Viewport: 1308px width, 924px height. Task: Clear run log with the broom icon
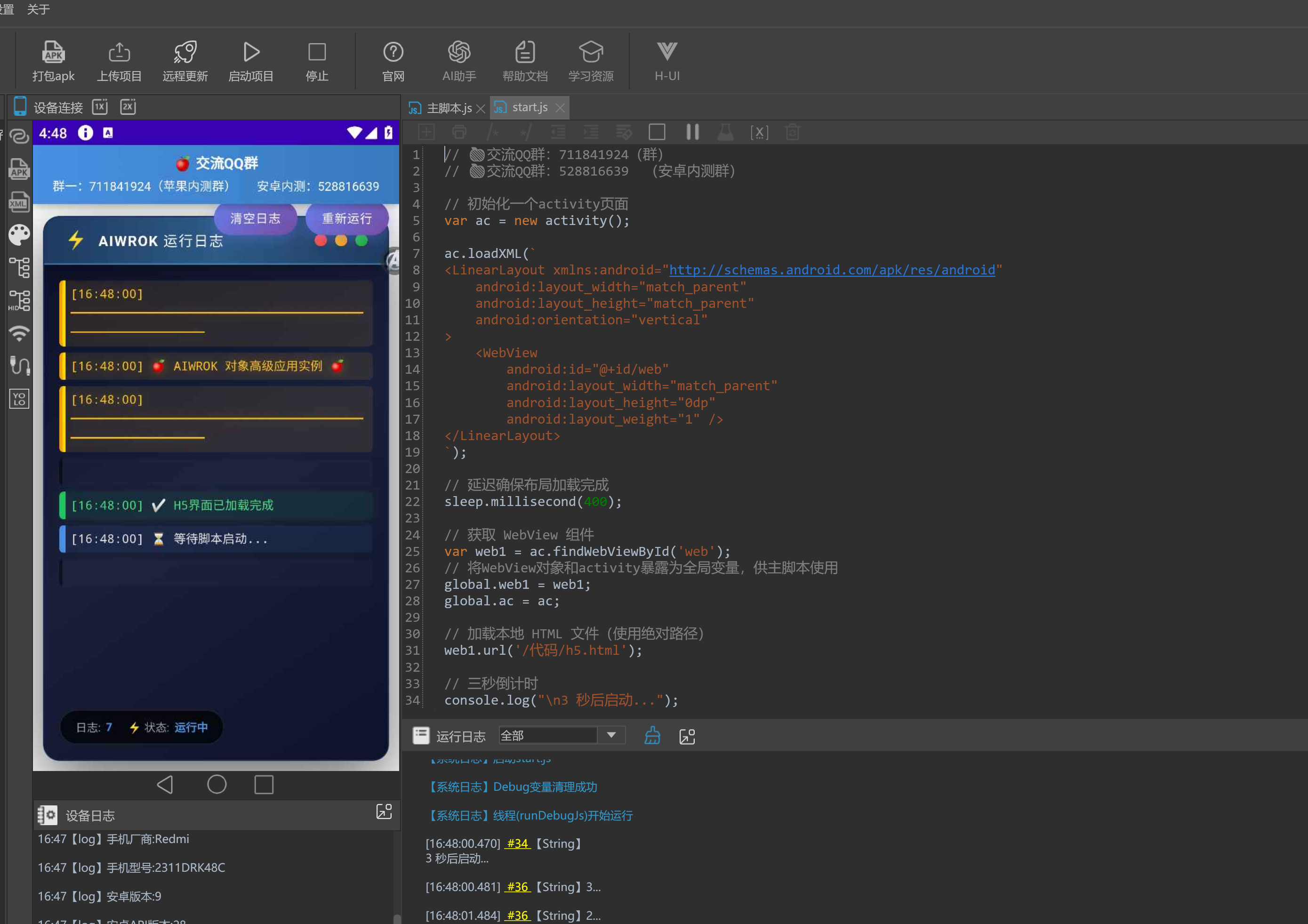[652, 736]
